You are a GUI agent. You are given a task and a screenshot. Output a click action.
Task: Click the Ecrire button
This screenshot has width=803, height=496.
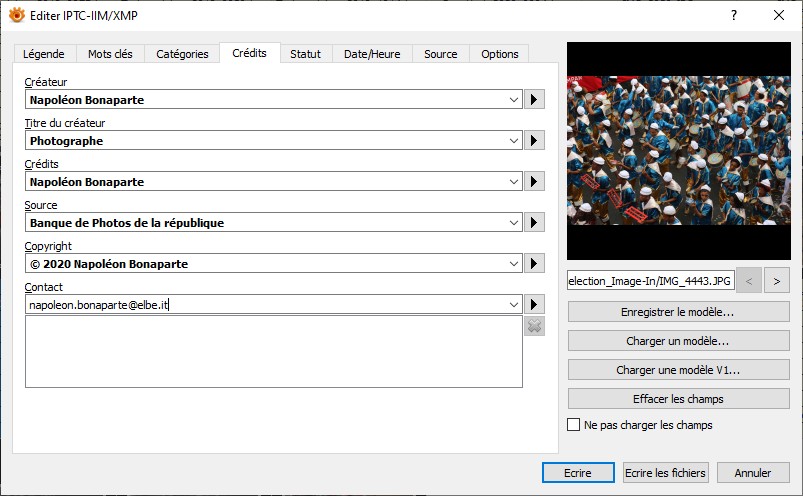coord(577,473)
